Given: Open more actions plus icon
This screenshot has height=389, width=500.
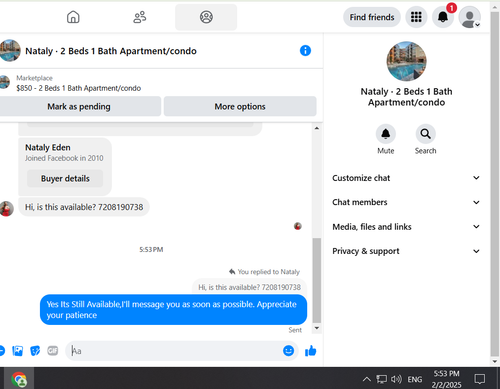Looking at the screenshot, I should (2, 351).
